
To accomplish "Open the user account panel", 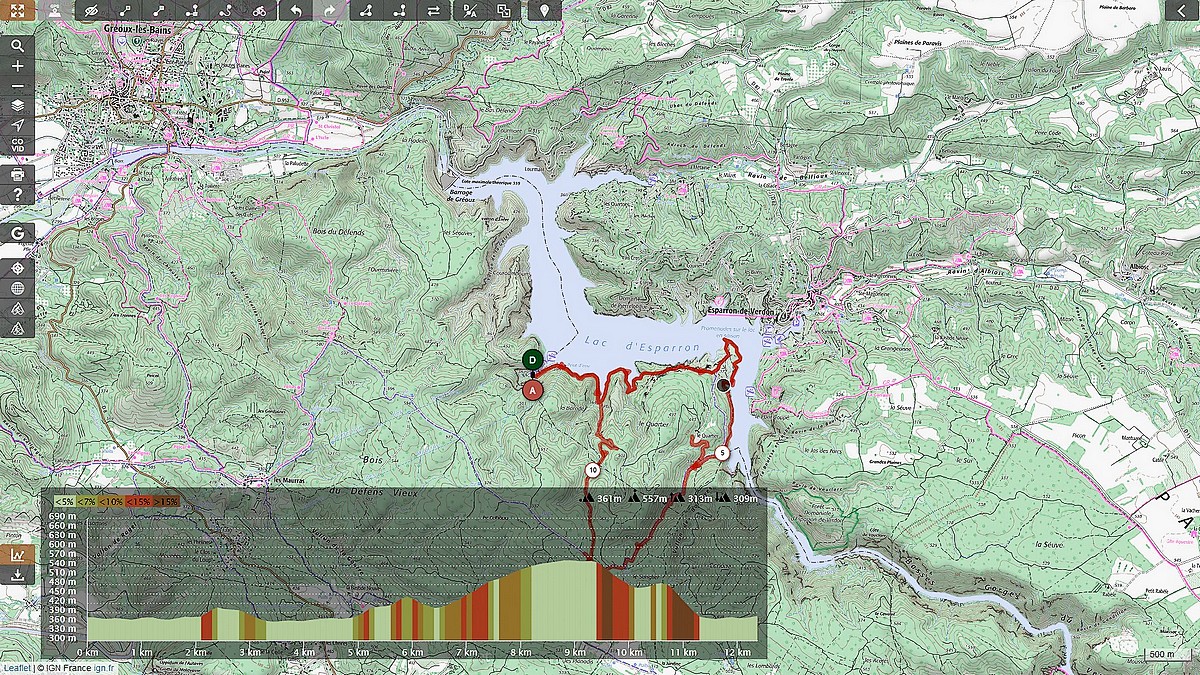I will pos(53,11).
